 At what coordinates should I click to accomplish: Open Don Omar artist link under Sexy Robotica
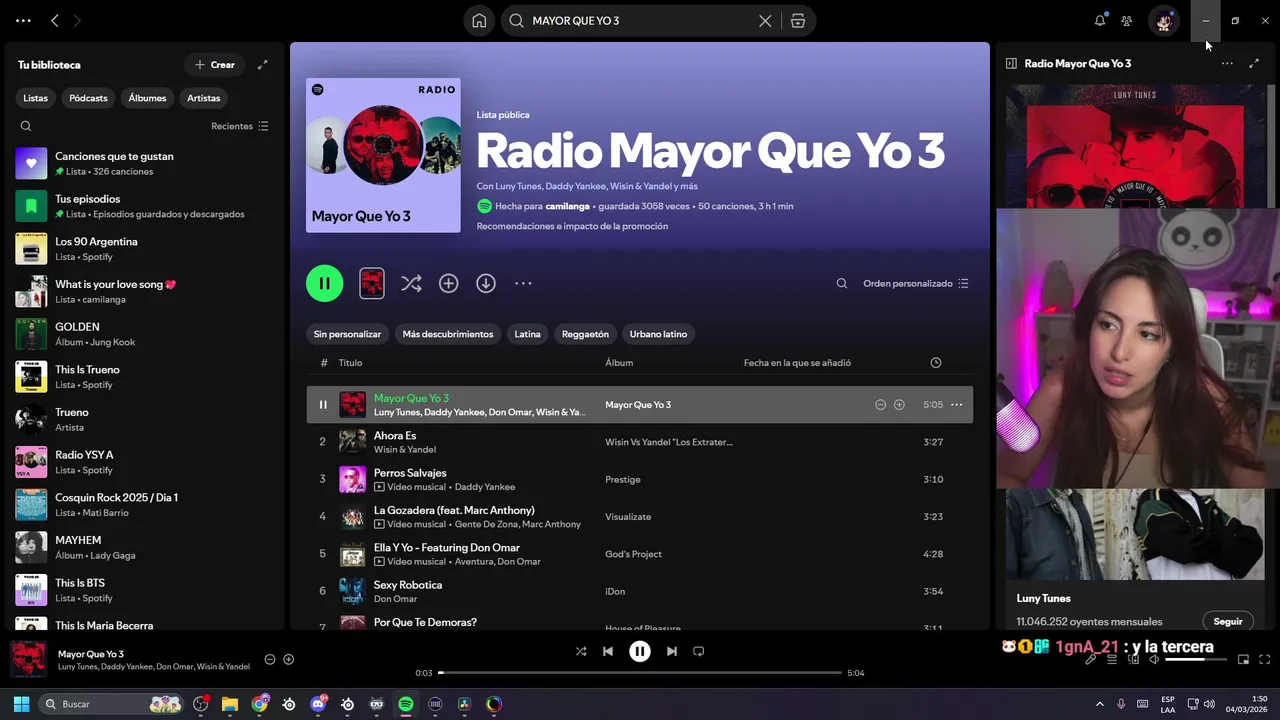(x=396, y=599)
